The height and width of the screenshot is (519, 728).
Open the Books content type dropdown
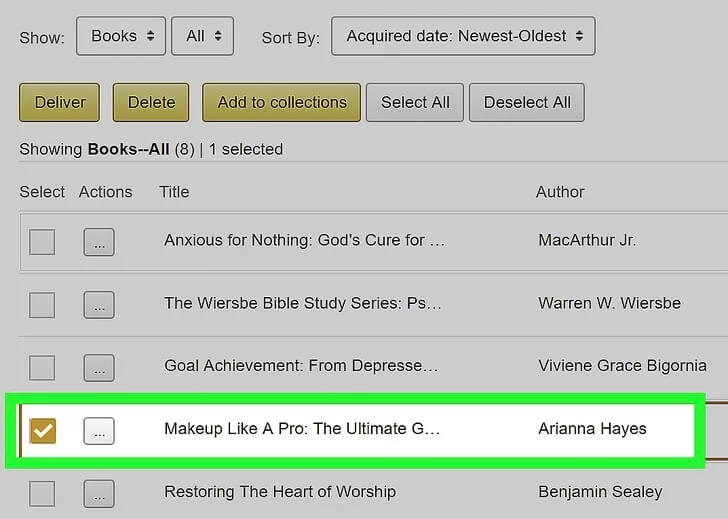(x=122, y=36)
